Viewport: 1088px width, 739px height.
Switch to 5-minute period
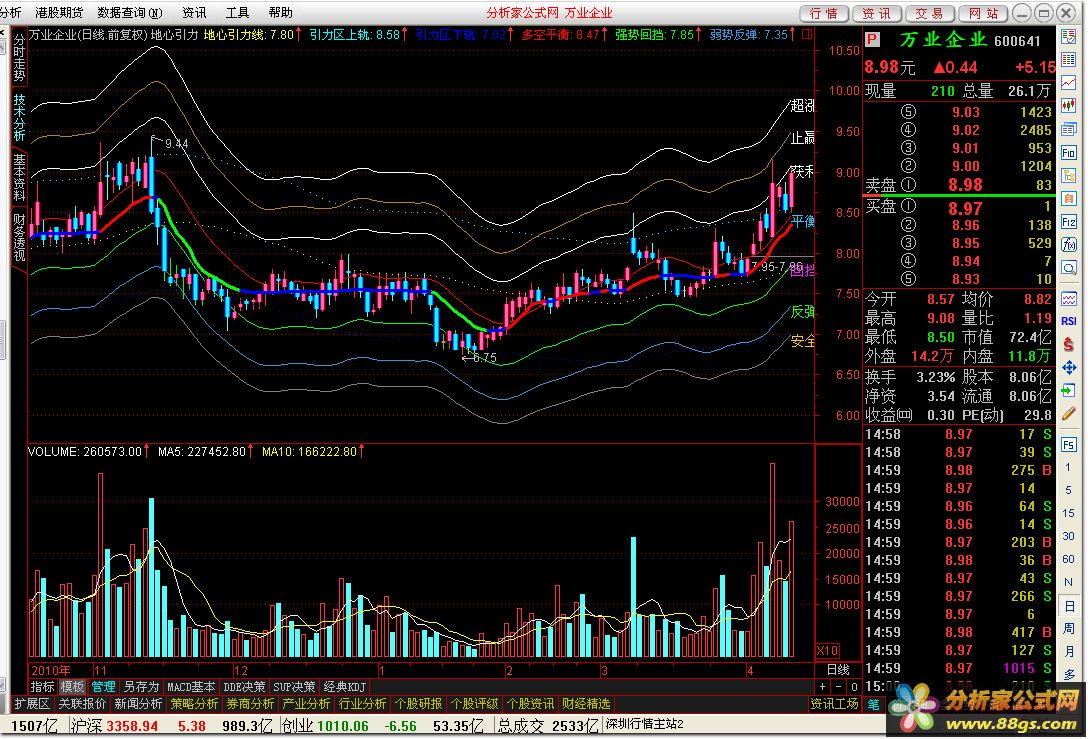tap(1069, 490)
